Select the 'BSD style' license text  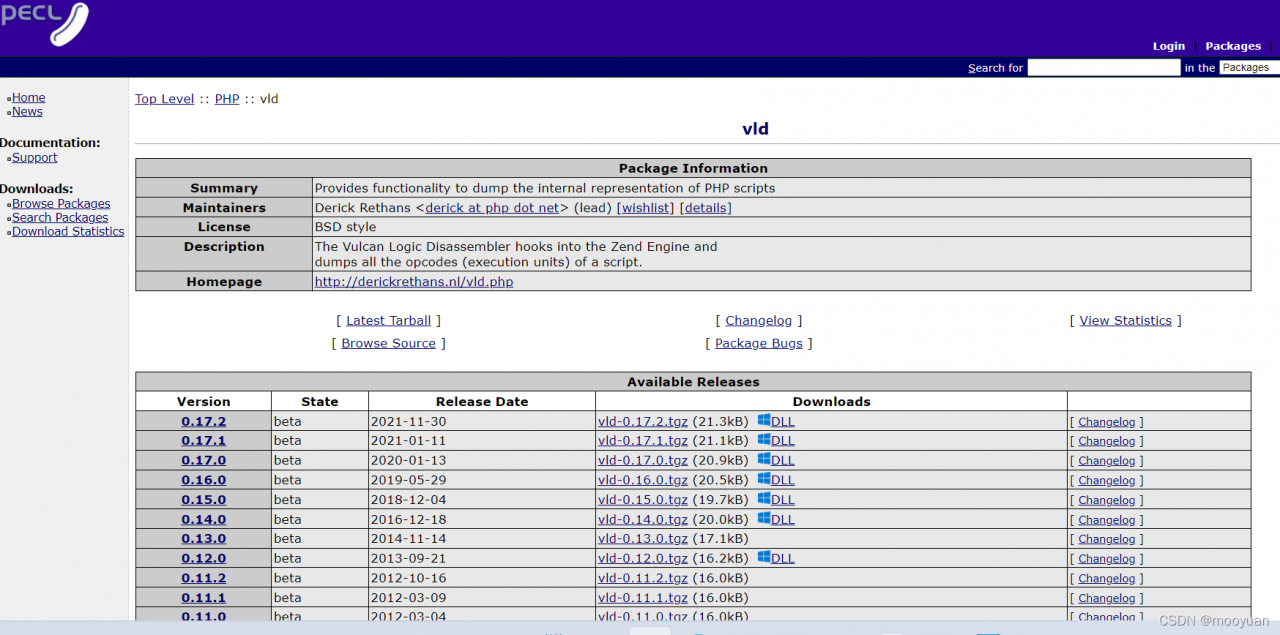click(x=345, y=227)
